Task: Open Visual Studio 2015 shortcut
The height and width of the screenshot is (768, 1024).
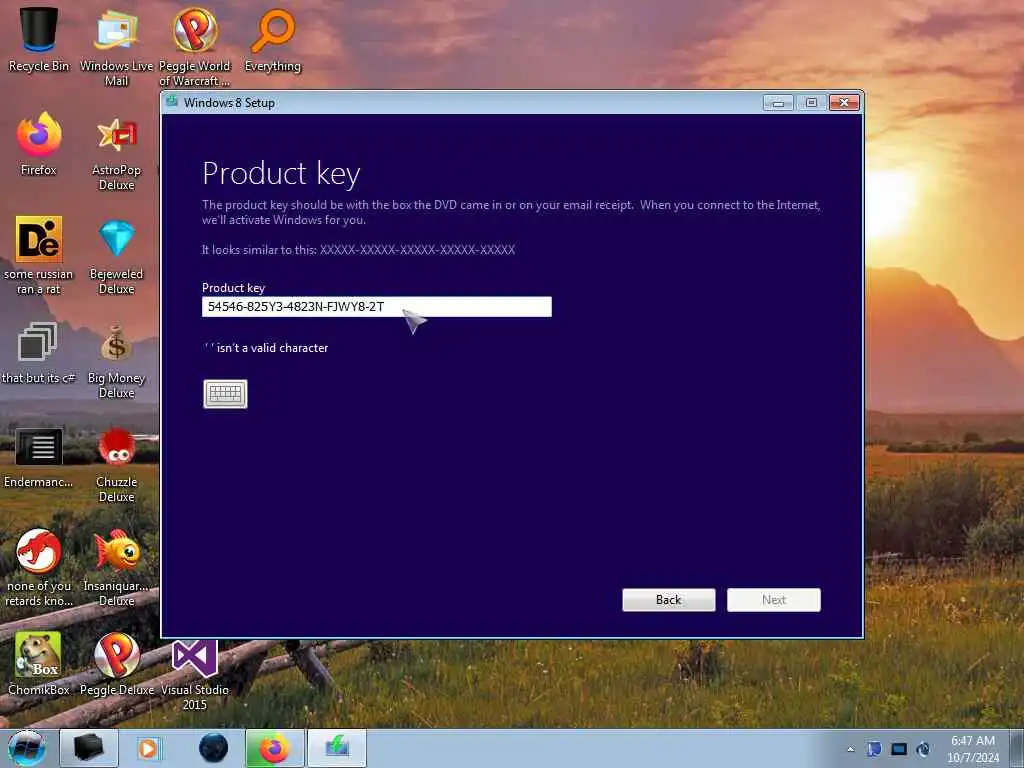Action: [195, 673]
